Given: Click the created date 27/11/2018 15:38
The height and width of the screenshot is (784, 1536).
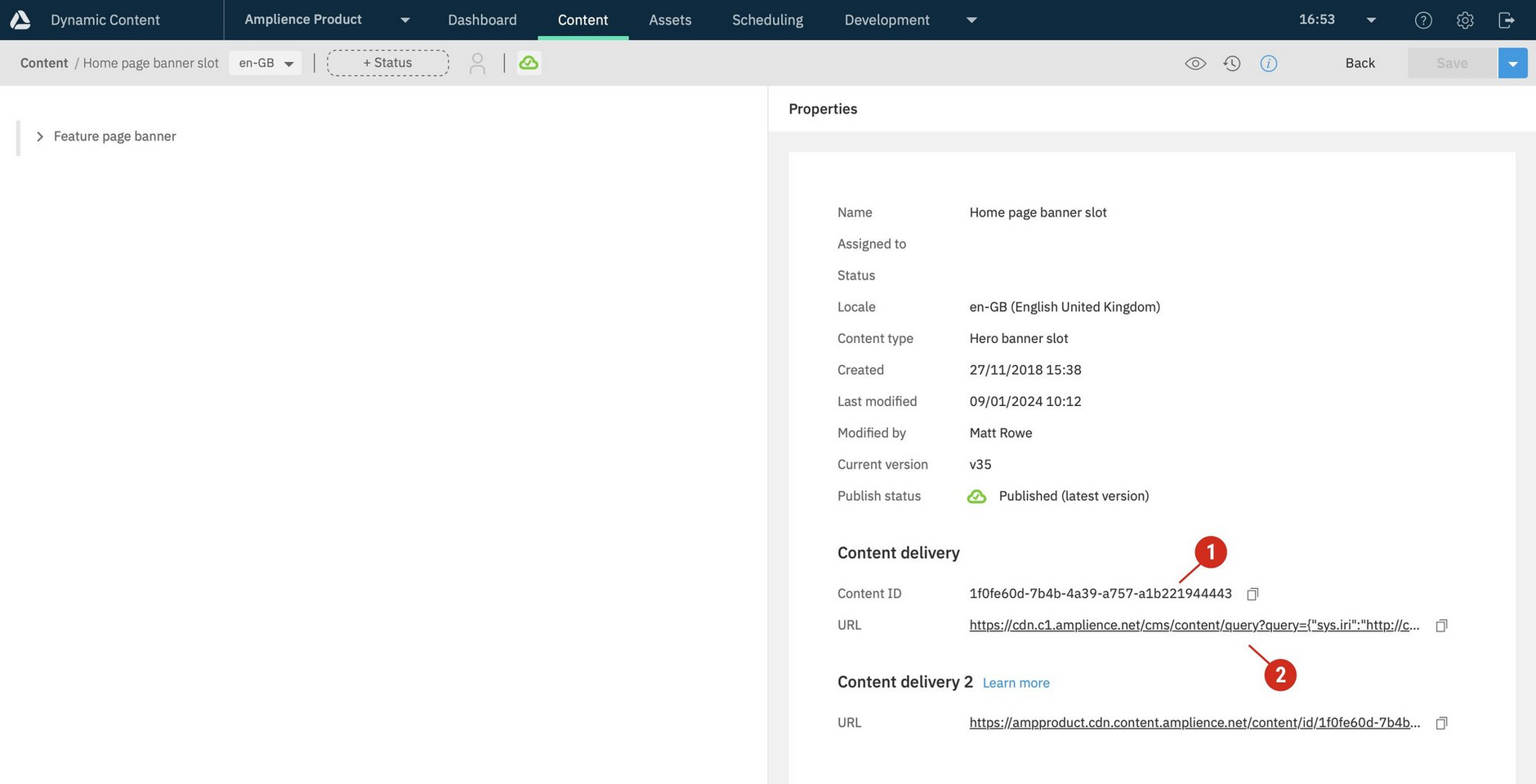Looking at the screenshot, I should click(1025, 370).
